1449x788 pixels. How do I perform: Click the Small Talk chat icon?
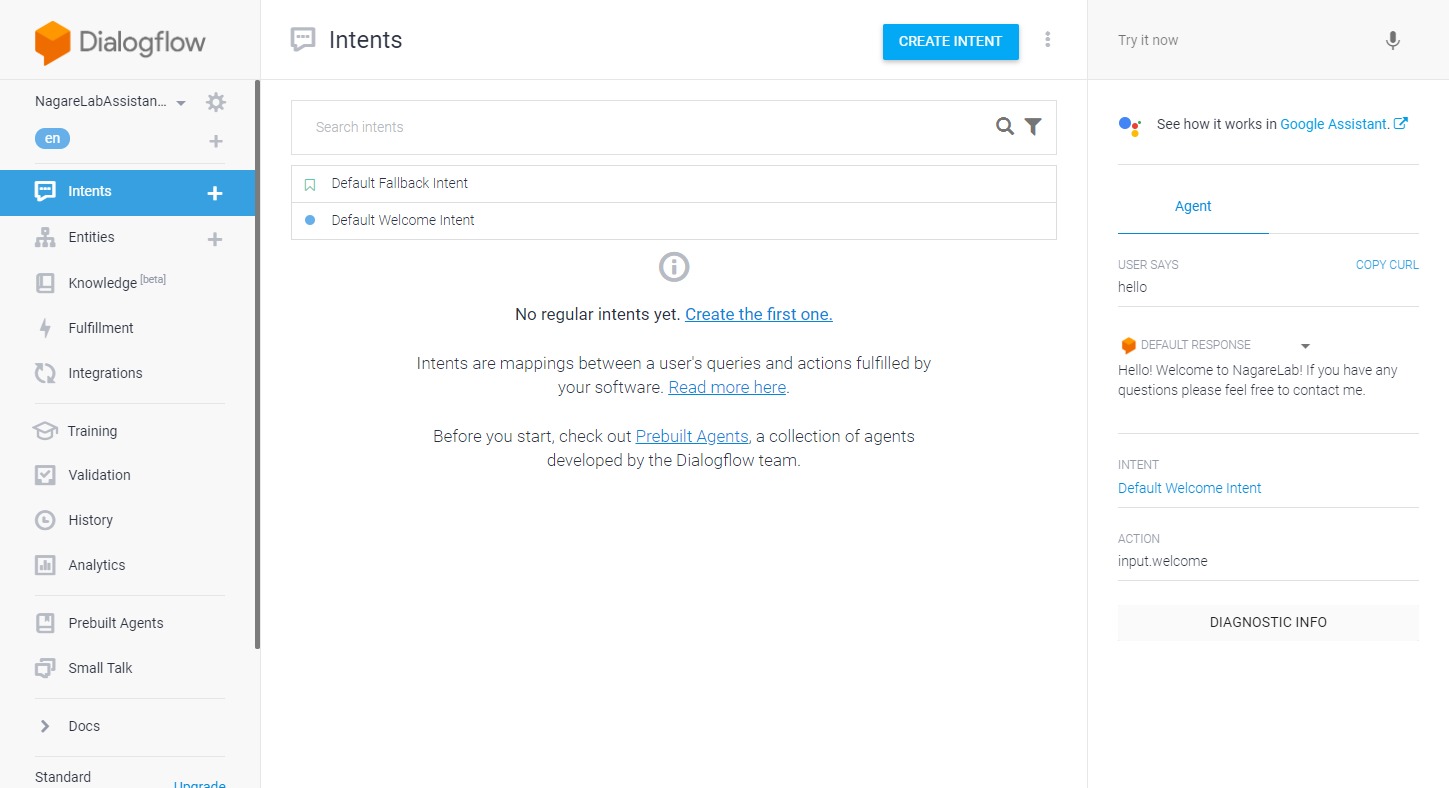45,668
